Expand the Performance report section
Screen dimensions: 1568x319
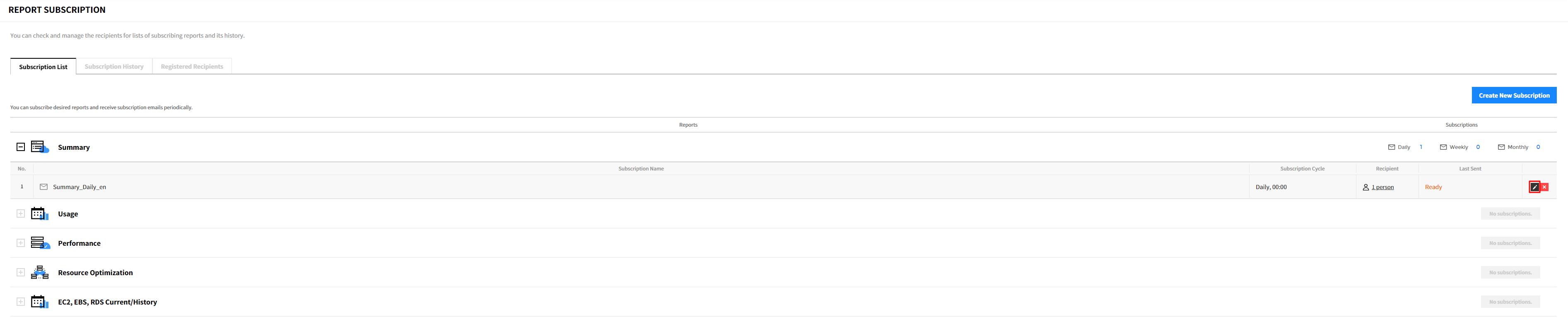click(21, 243)
